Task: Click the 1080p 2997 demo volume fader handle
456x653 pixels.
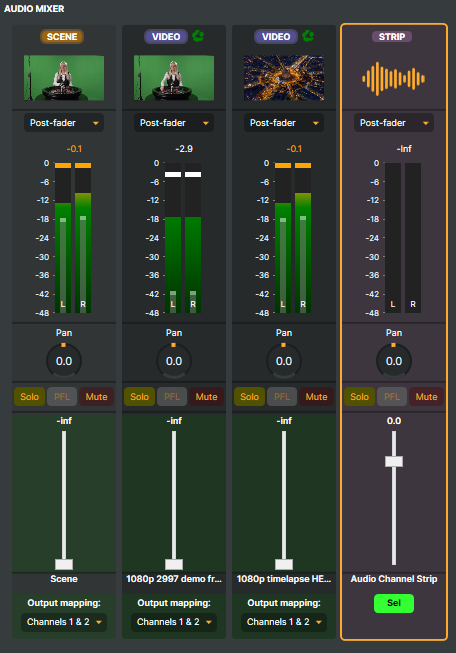Action: coord(174,564)
